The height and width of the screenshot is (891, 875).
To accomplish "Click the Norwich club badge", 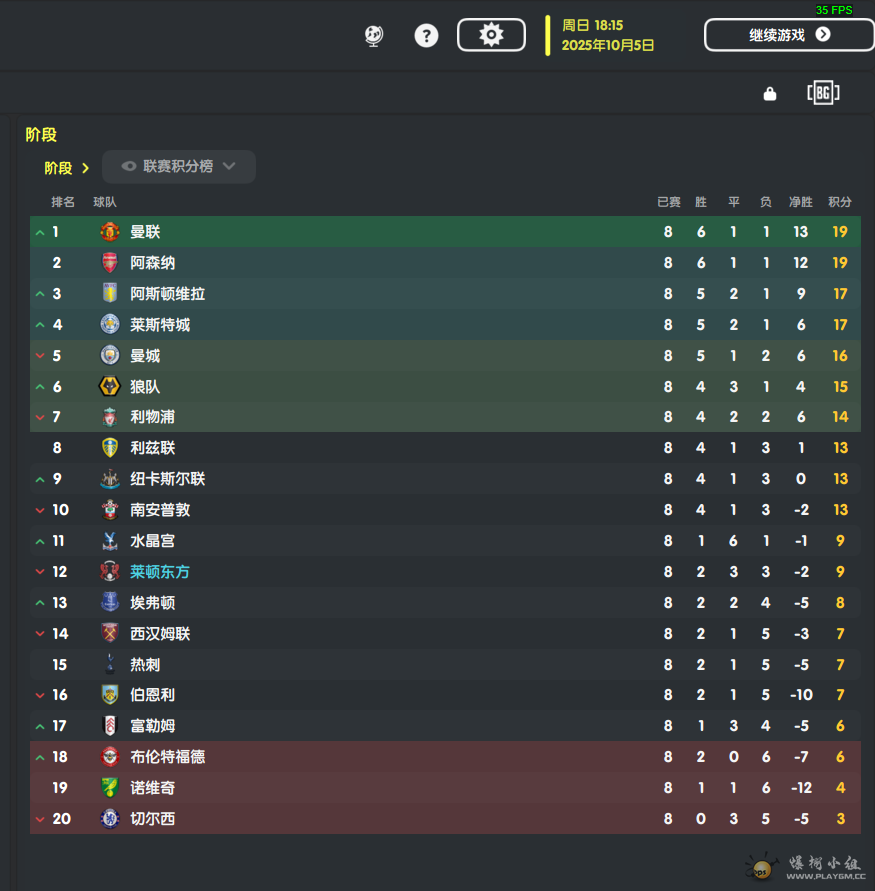I will click(x=110, y=788).
